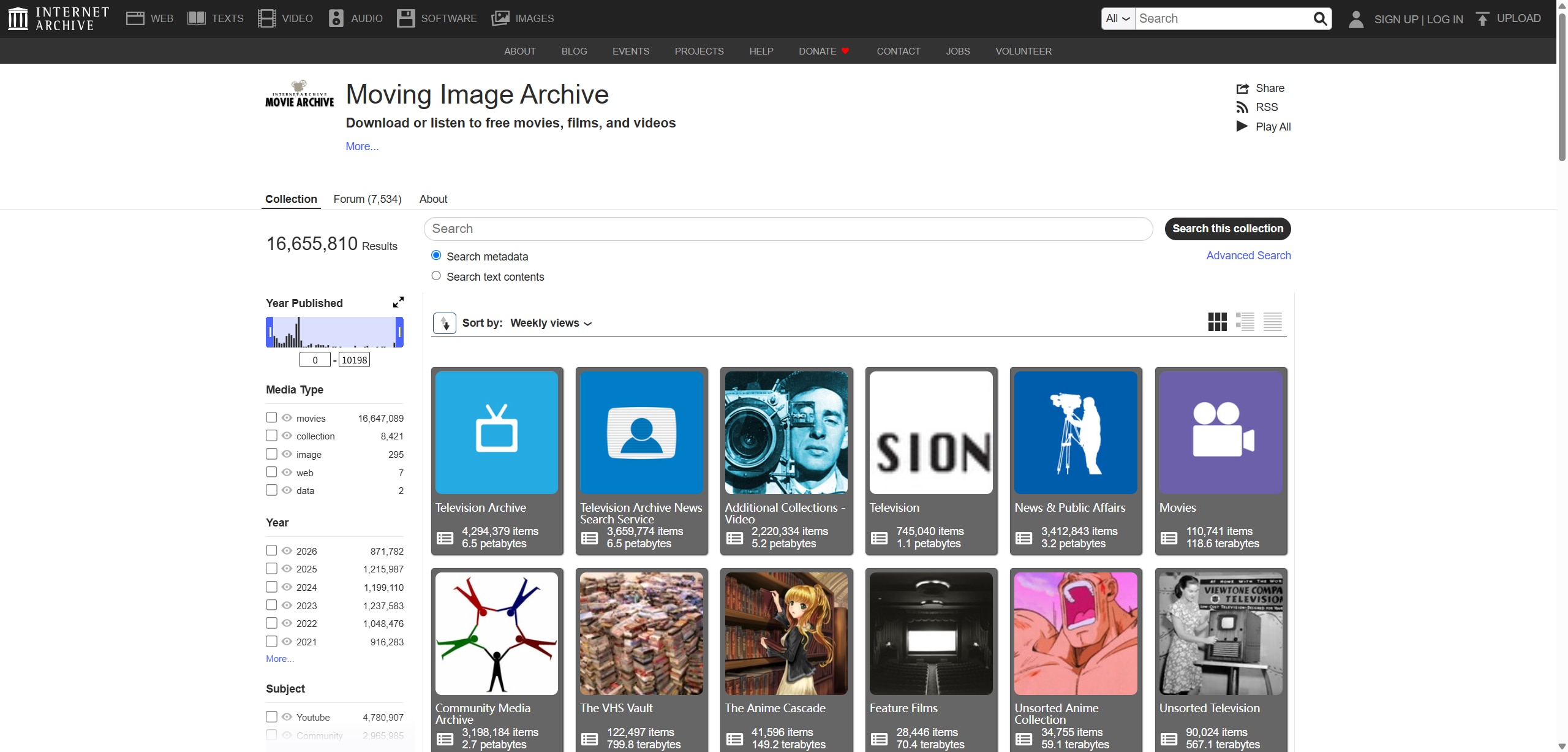Click the year range end field showing 10198

354,360
